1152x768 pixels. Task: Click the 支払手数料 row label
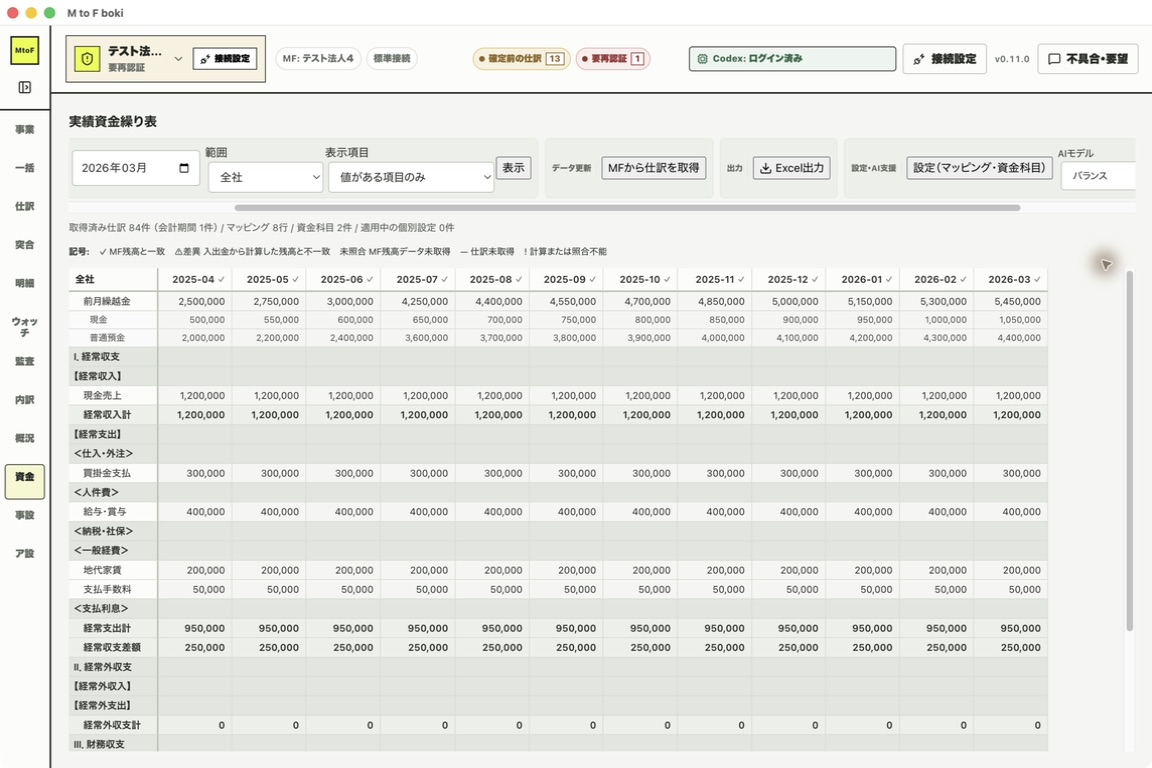click(107, 589)
